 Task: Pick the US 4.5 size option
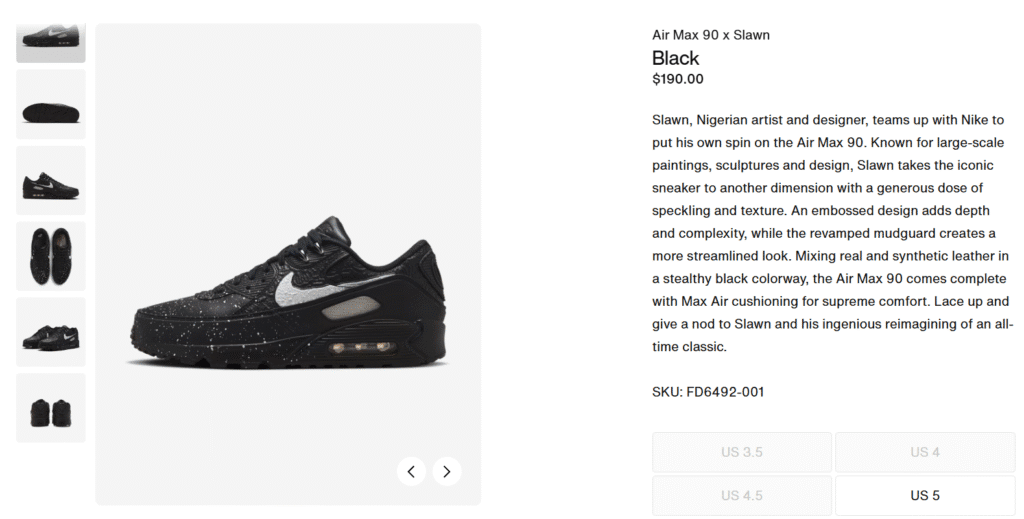coord(742,495)
